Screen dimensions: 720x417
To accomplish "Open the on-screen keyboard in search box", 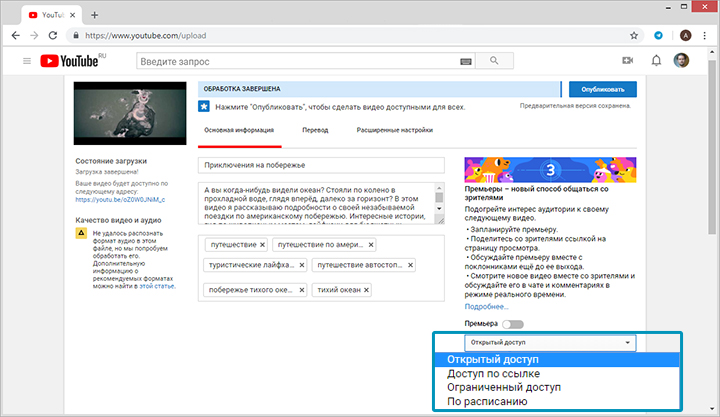I will [x=466, y=62].
